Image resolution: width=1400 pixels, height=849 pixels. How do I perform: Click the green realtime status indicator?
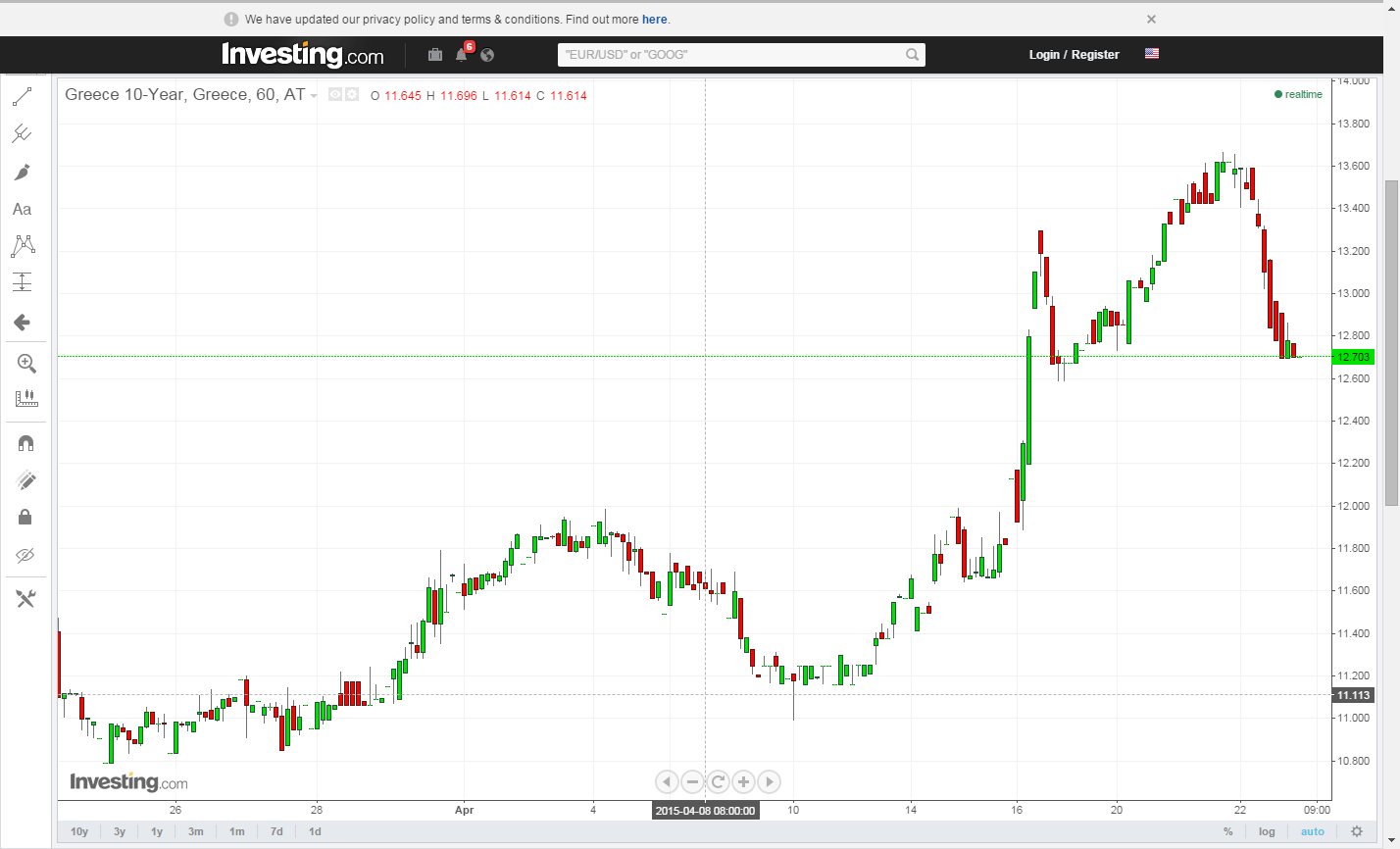(1298, 94)
